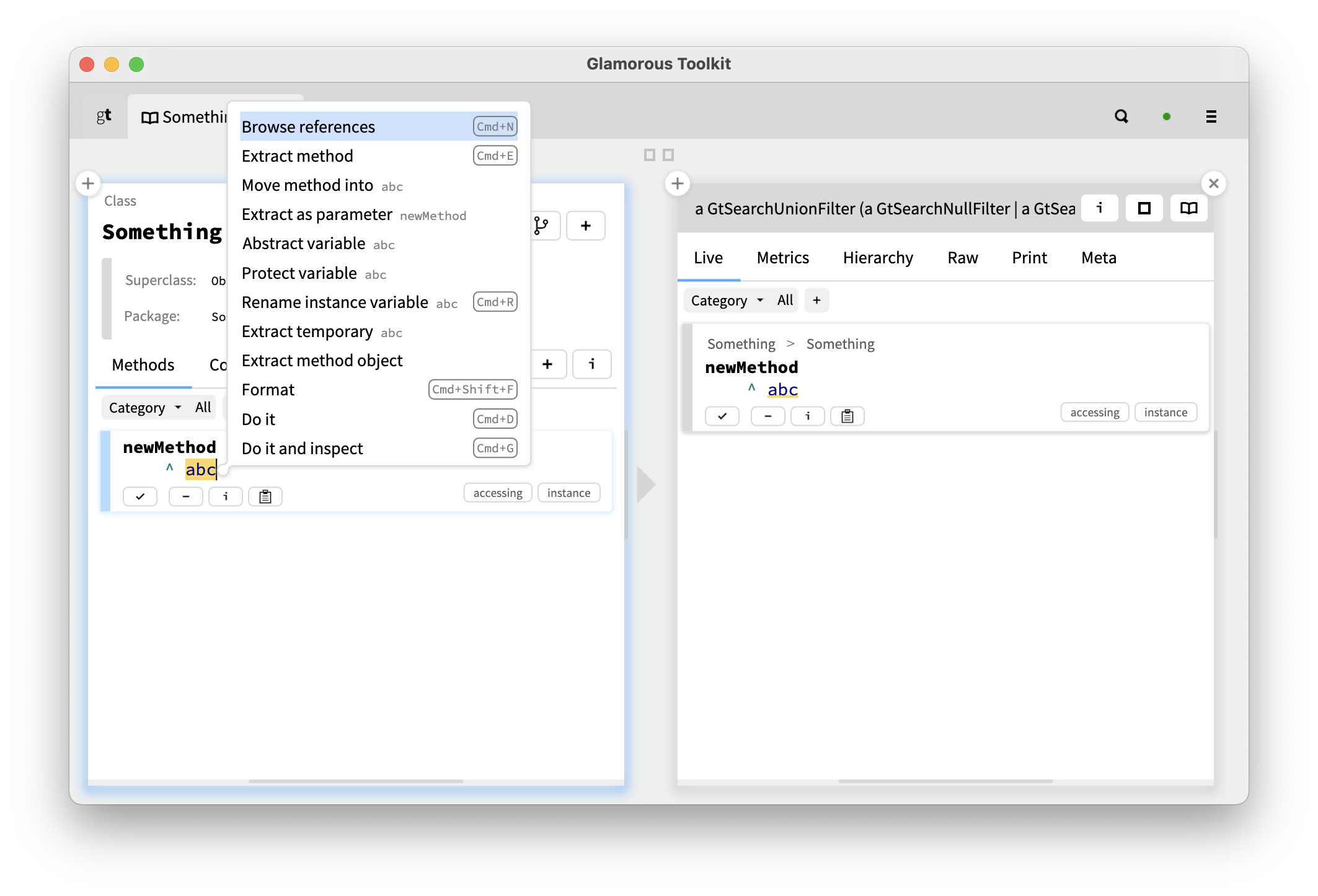Open version history via branch icon

(541, 226)
